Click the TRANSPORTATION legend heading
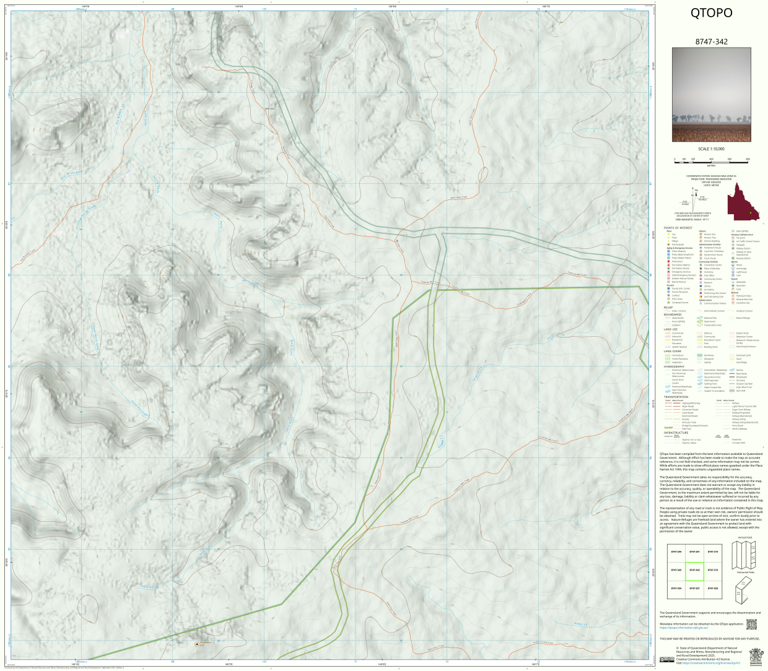Viewport: 768px width, 671px height. (x=677, y=397)
